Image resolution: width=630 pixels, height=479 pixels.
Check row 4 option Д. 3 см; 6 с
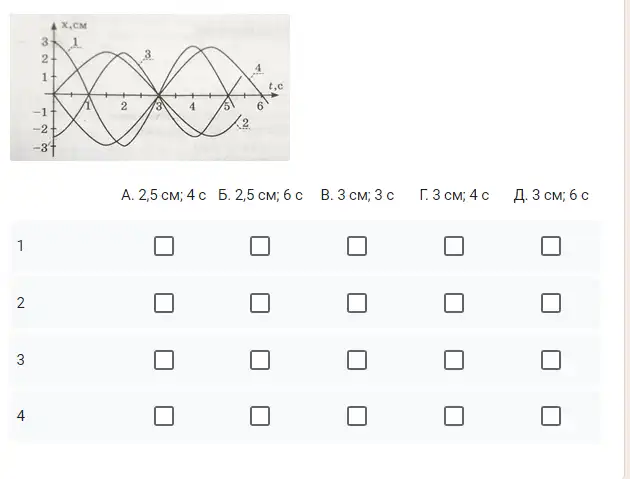point(551,416)
